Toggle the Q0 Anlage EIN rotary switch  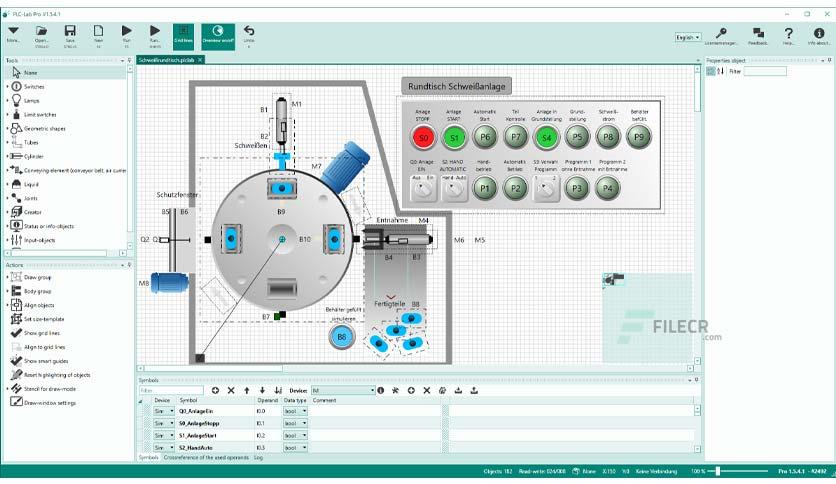coord(423,188)
